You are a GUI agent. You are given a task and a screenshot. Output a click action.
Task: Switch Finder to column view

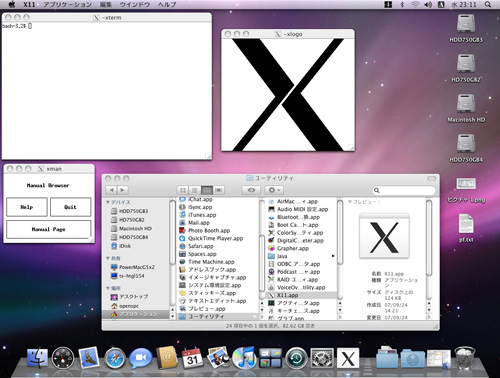[x=207, y=190]
